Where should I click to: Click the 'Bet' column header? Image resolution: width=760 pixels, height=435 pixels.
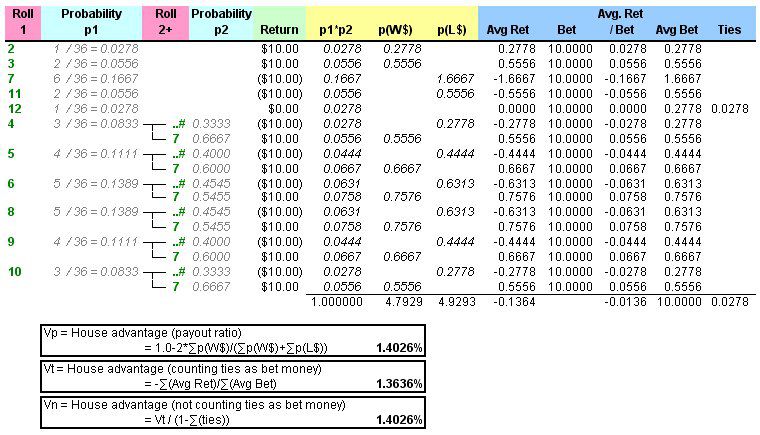tap(567, 30)
